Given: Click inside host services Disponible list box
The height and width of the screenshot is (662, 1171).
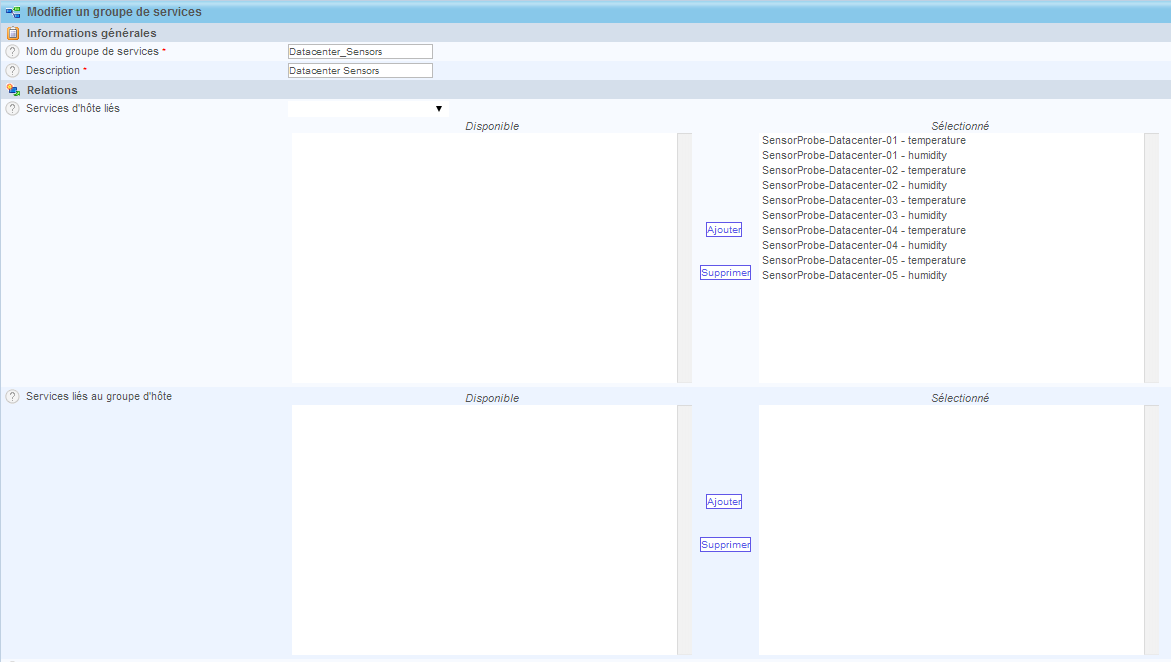Looking at the screenshot, I should pos(484,258).
